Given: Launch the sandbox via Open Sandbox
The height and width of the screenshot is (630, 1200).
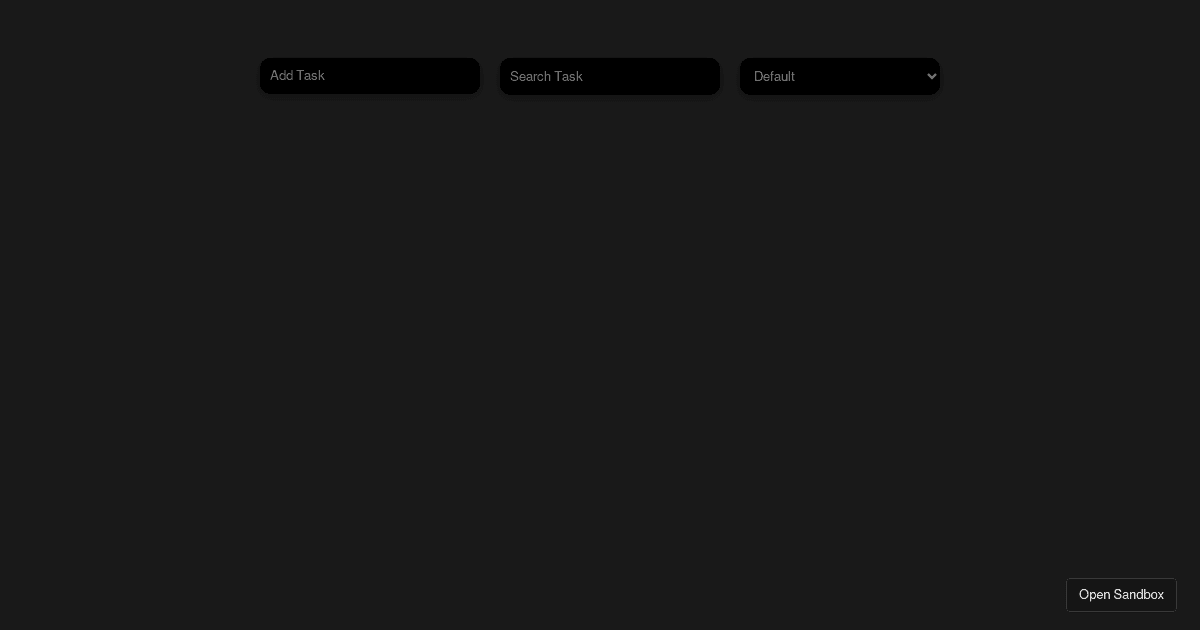Looking at the screenshot, I should (1121, 595).
